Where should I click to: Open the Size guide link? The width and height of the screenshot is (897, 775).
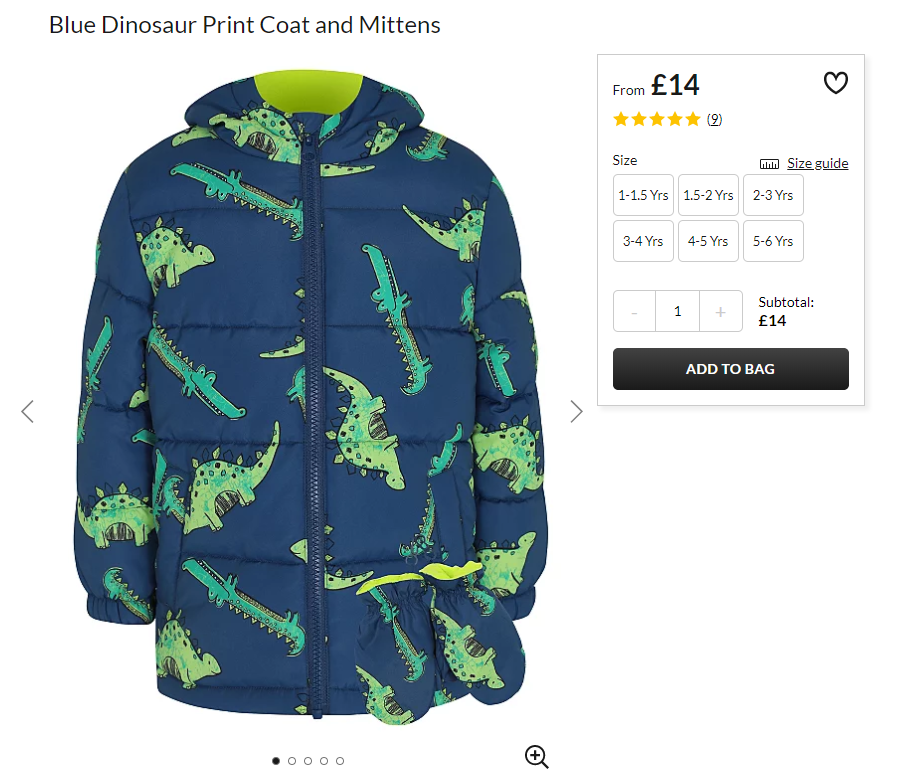(817, 164)
